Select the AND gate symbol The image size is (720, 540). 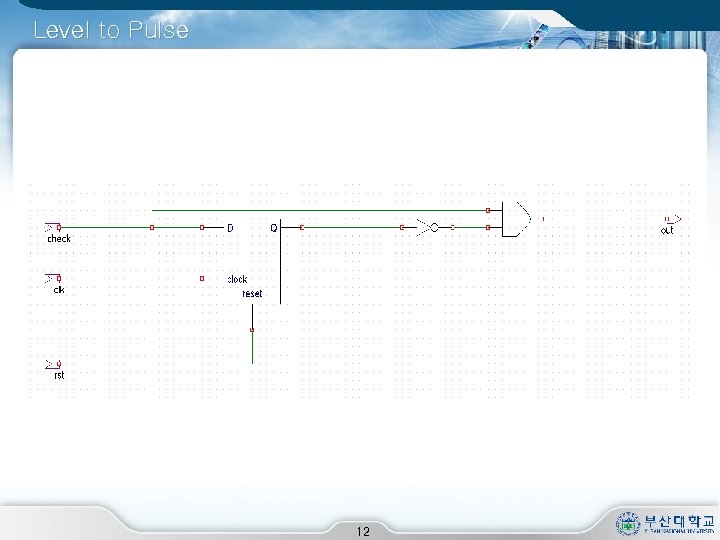click(517, 219)
